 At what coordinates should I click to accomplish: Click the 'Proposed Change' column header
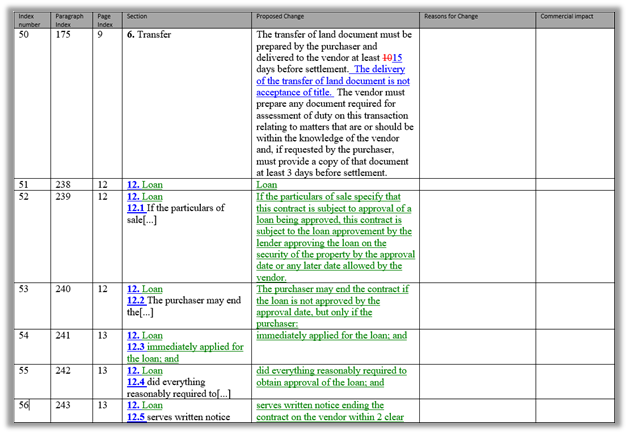point(336,20)
